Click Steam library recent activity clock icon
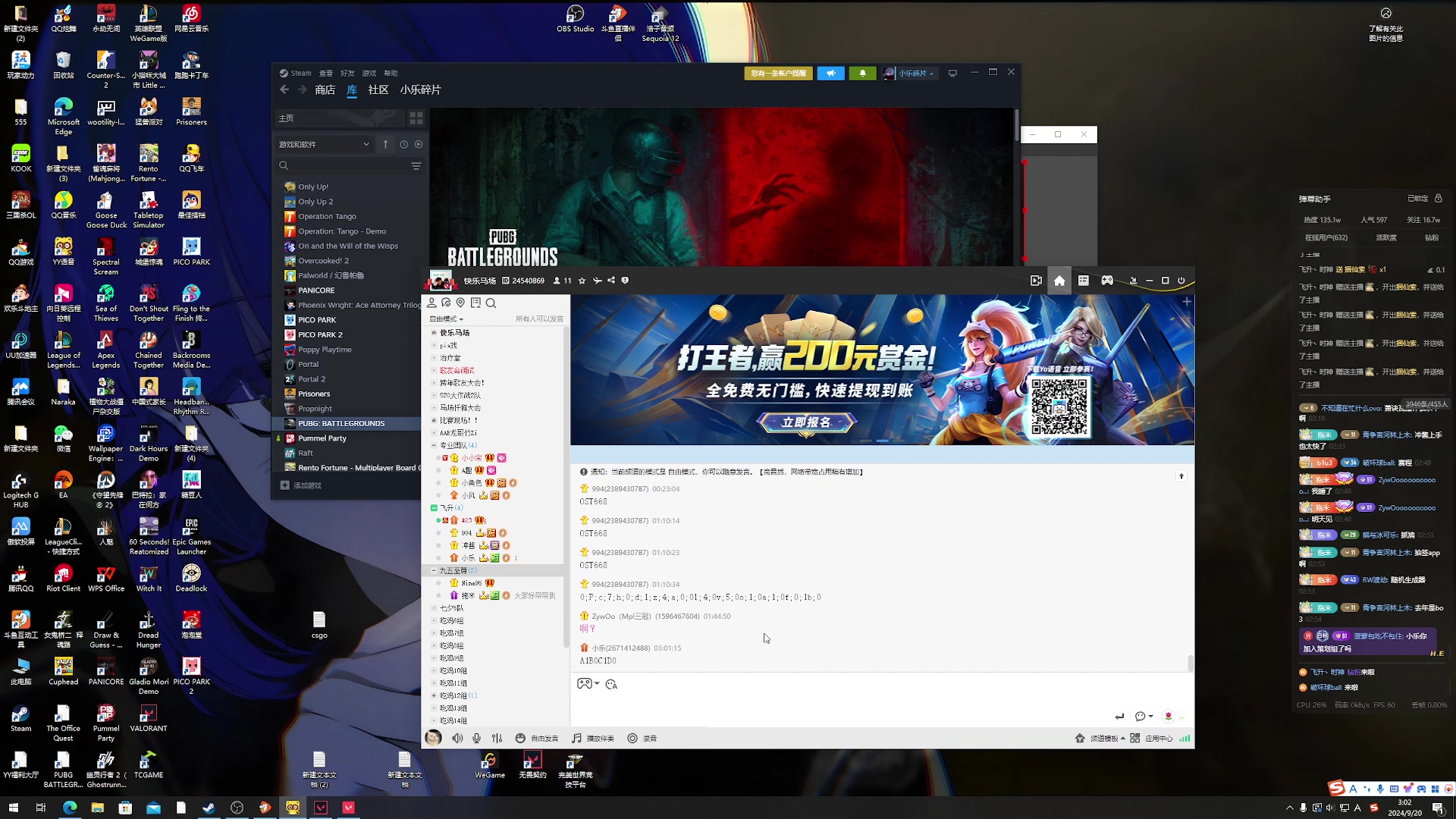The height and width of the screenshot is (819, 1456). pos(403,144)
